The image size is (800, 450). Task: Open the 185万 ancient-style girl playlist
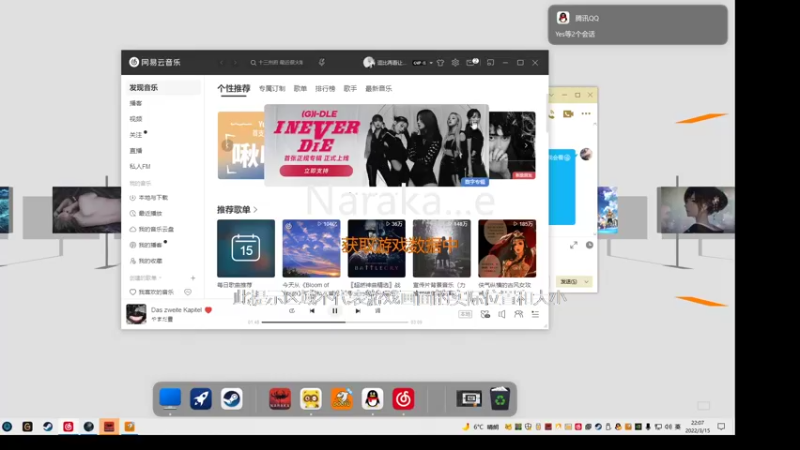coord(507,248)
